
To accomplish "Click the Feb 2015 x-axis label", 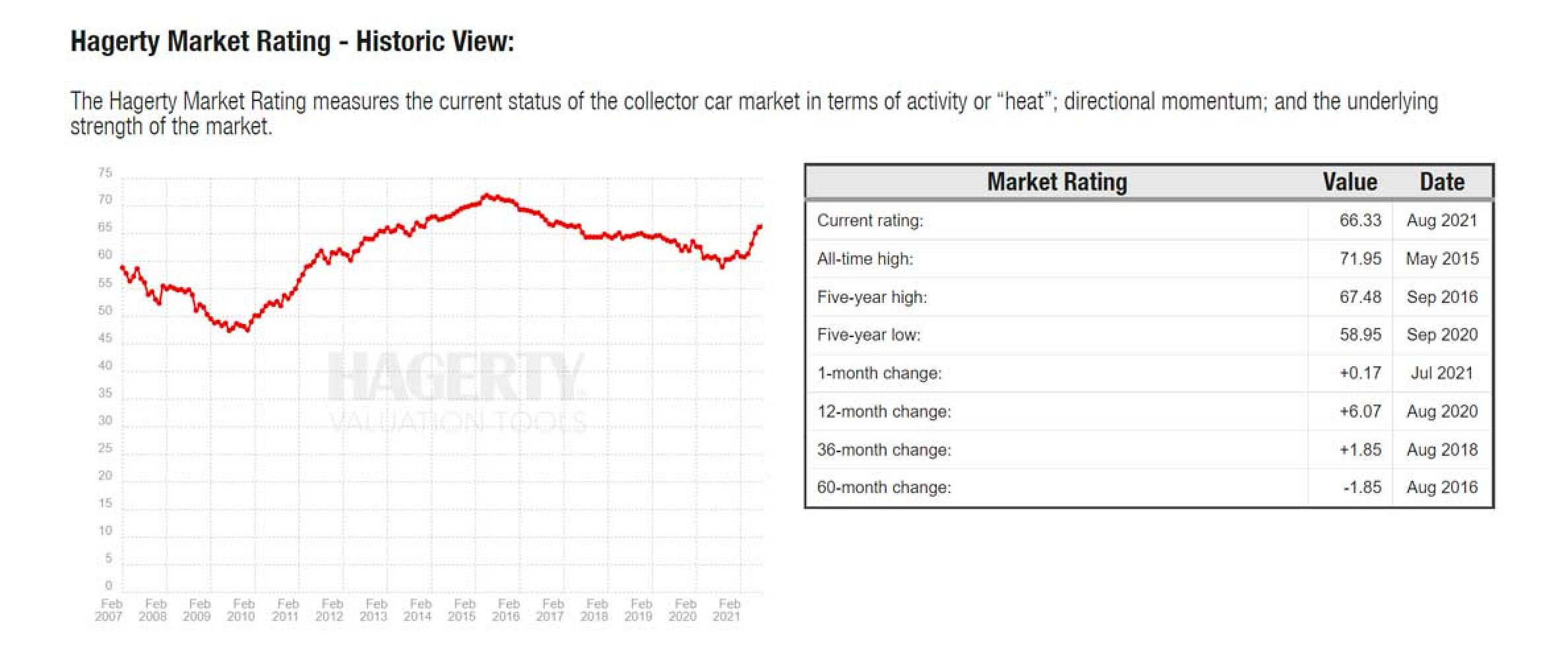I will pos(463,610).
